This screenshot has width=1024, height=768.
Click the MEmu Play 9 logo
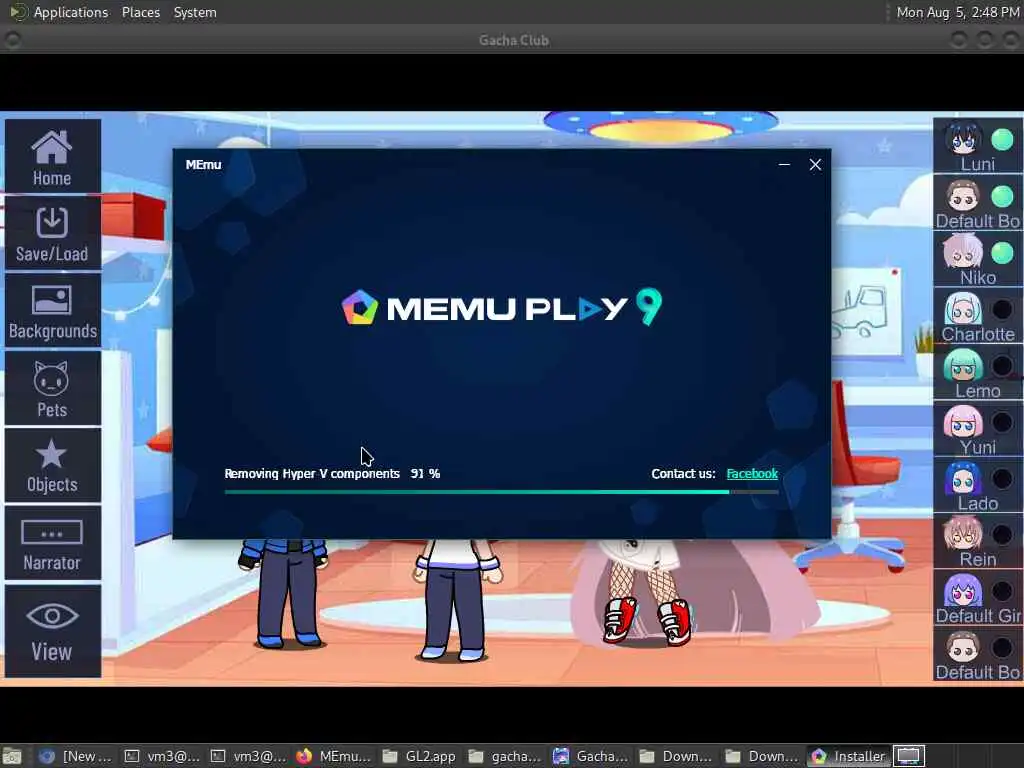[x=502, y=307]
